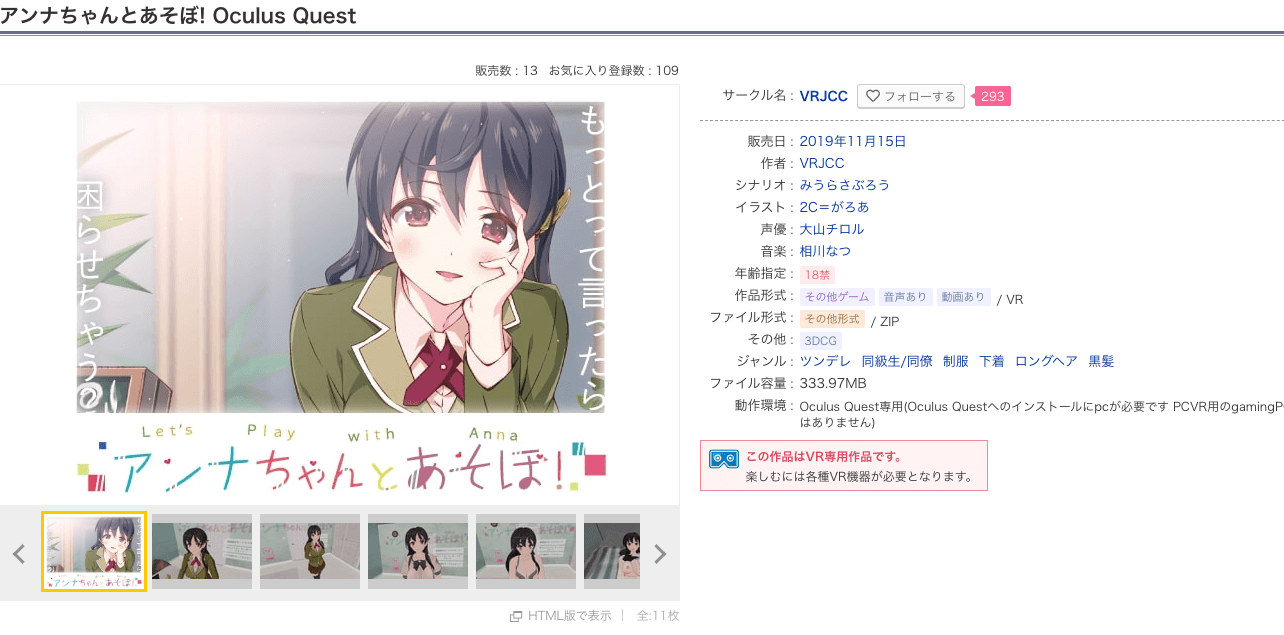Open the 黒髪 genre link
Viewport: 1284px width, 635px height.
1101,361
